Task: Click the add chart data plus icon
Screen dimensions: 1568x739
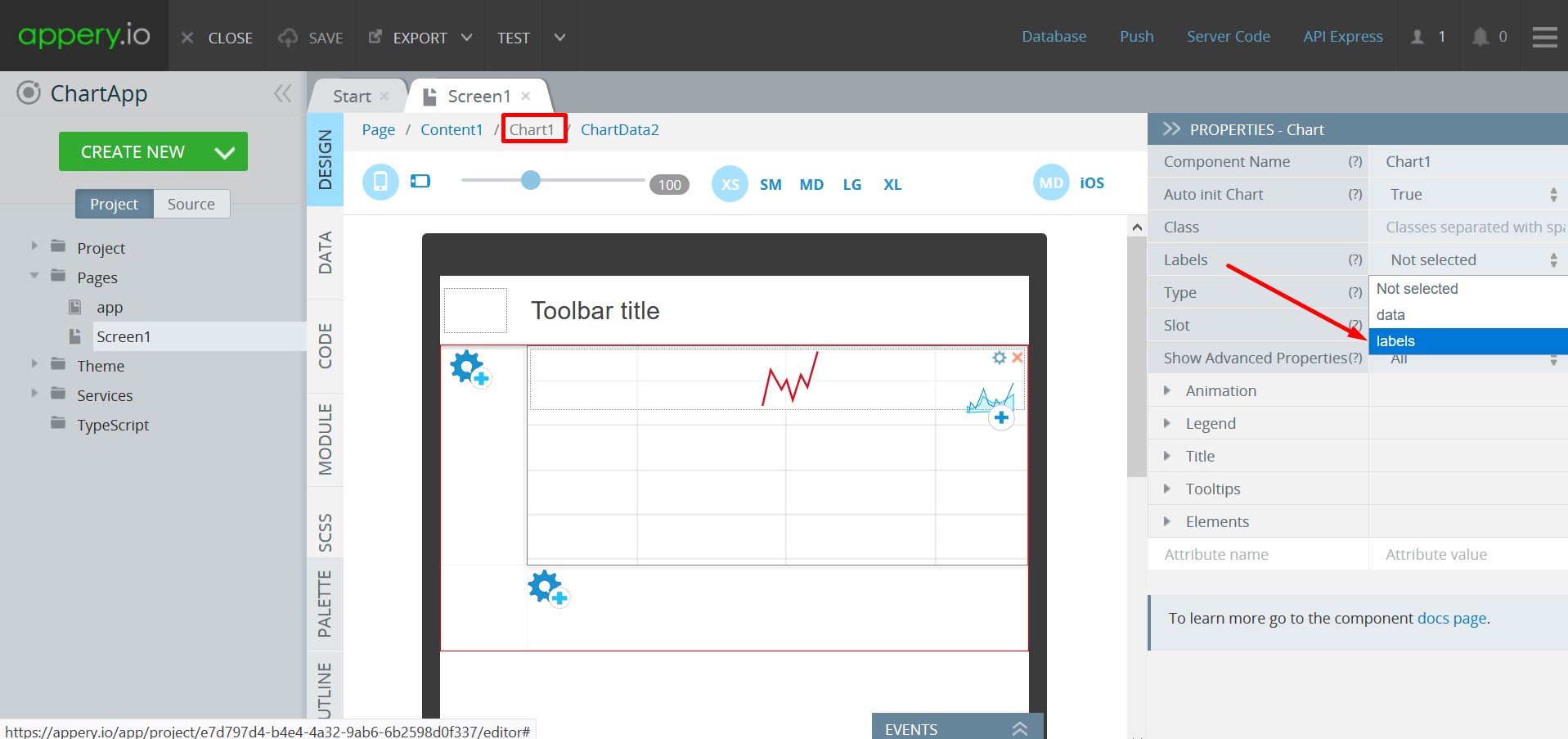Action: [x=1001, y=417]
